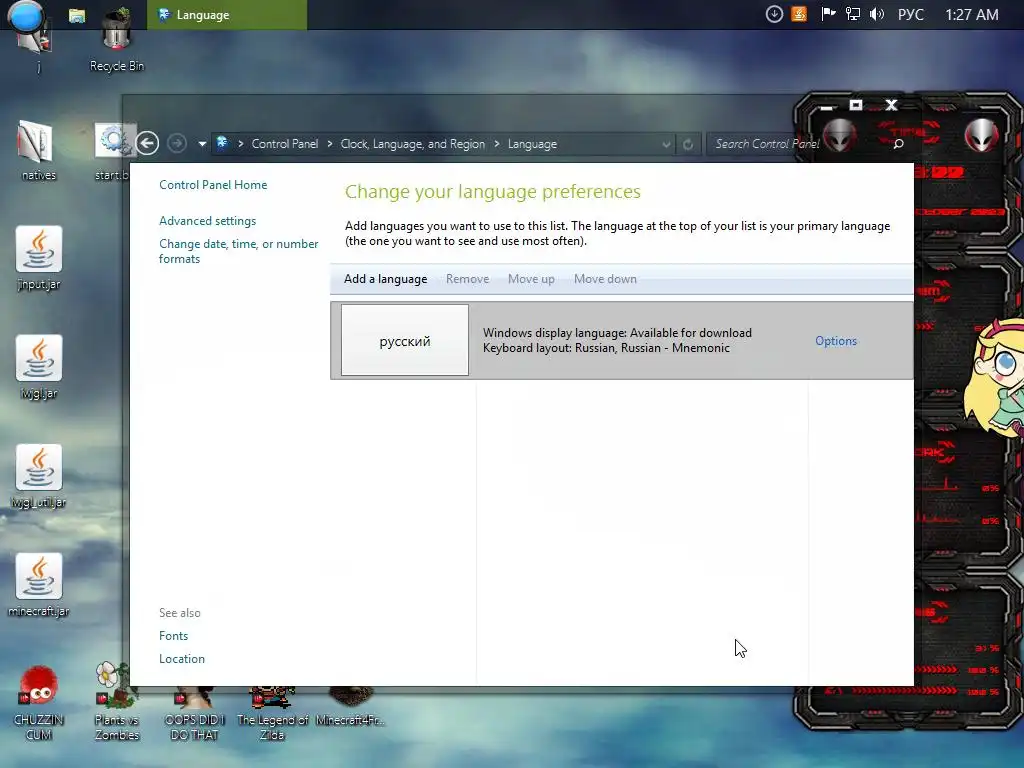Open Options for русский
The image size is (1024, 768).
(836, 341)
